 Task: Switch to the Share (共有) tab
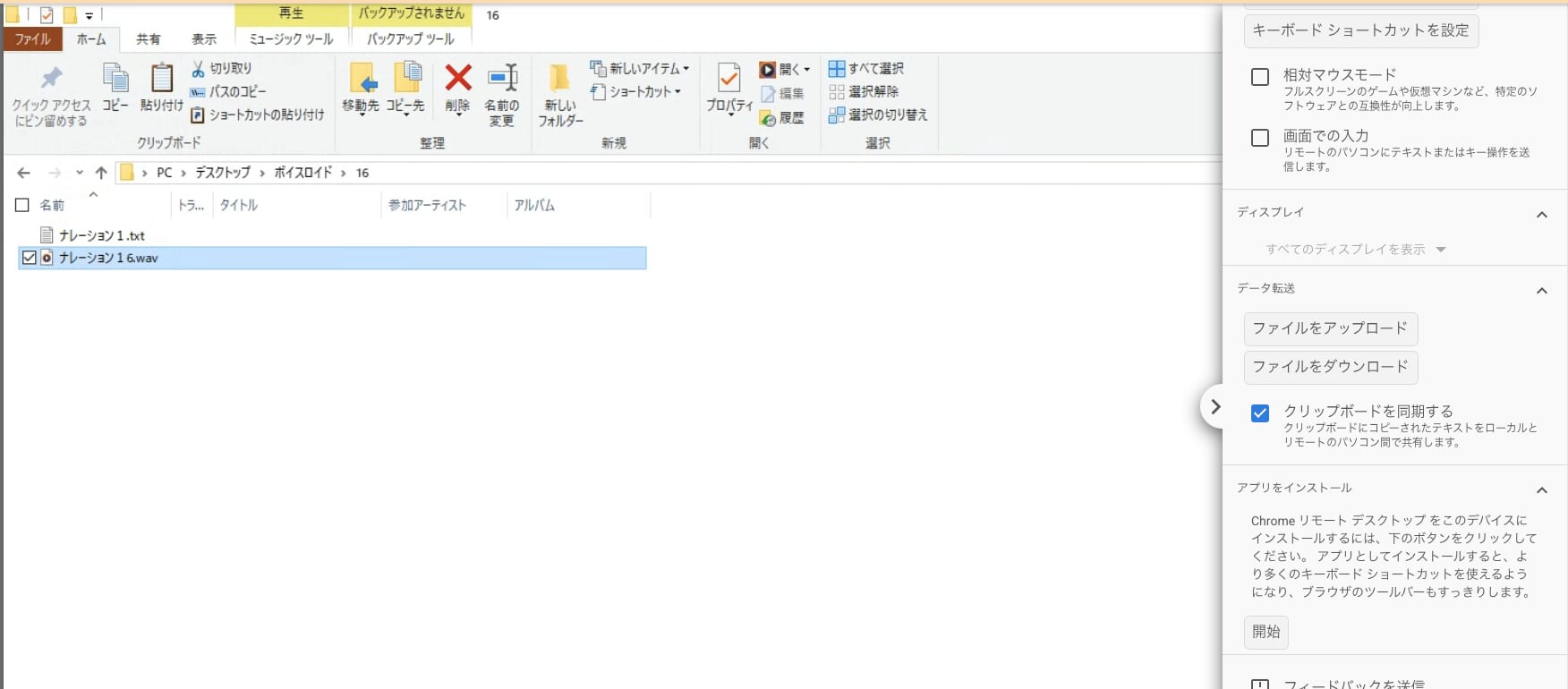tap(149, 39)
